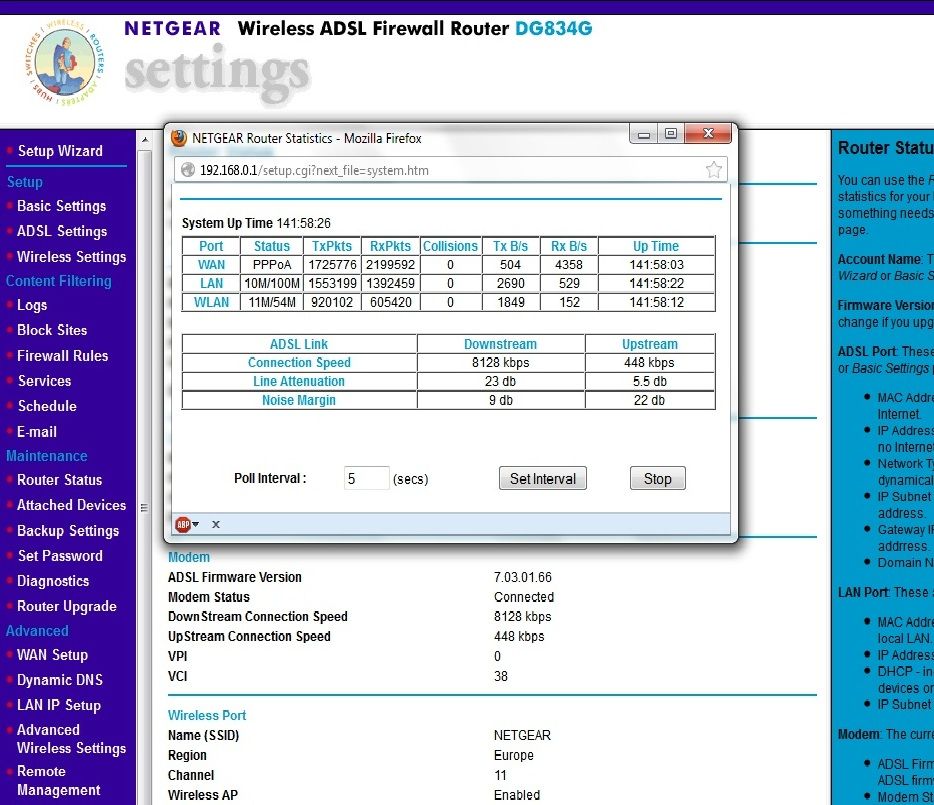The image size is (934, 805).
Task: Click the Firefox logo icon in popup title bar
Action: point(179,138)
